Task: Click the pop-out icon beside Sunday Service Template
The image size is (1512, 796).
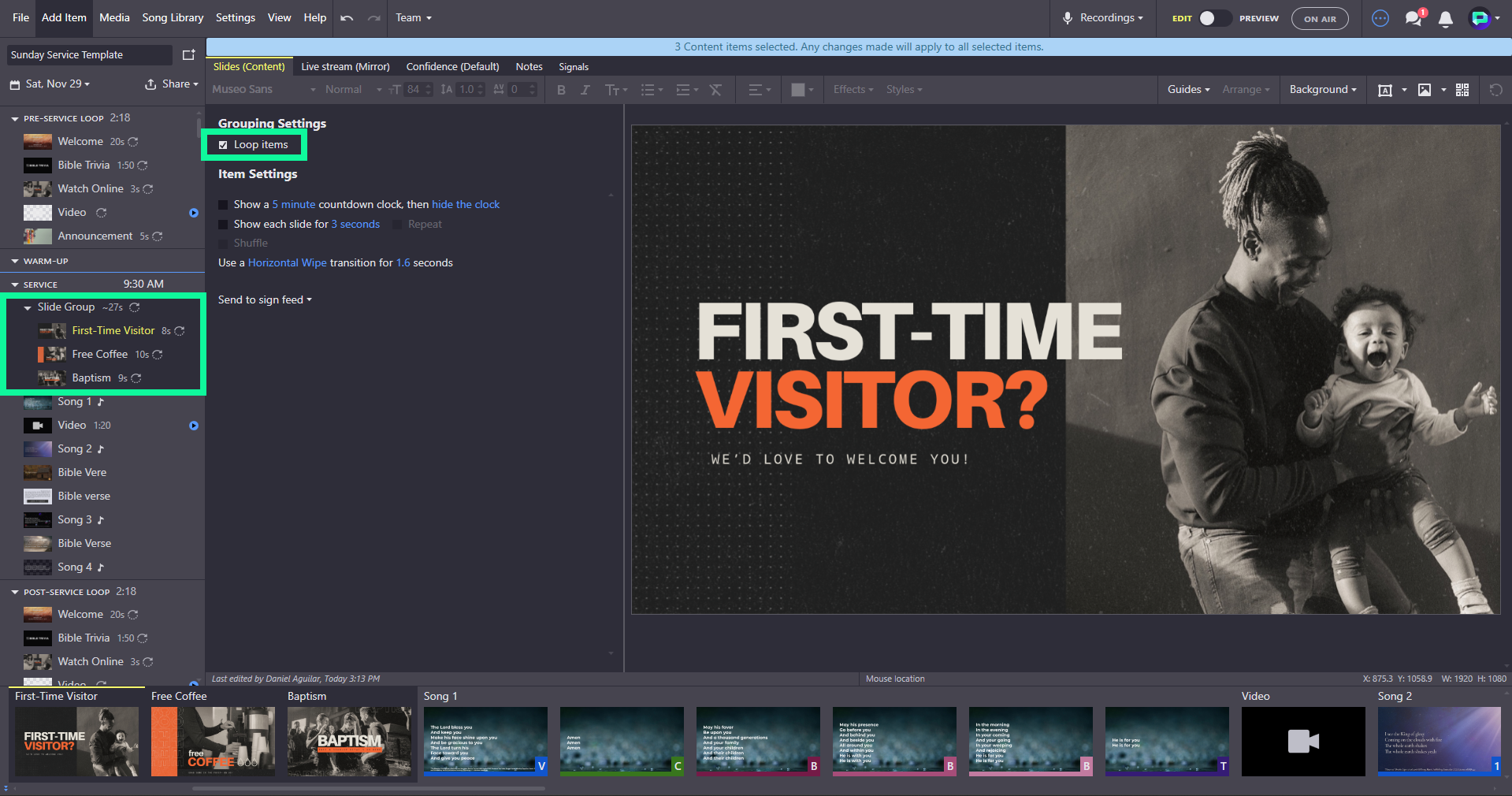Action: pyautogui.click(x=188, y=55)
